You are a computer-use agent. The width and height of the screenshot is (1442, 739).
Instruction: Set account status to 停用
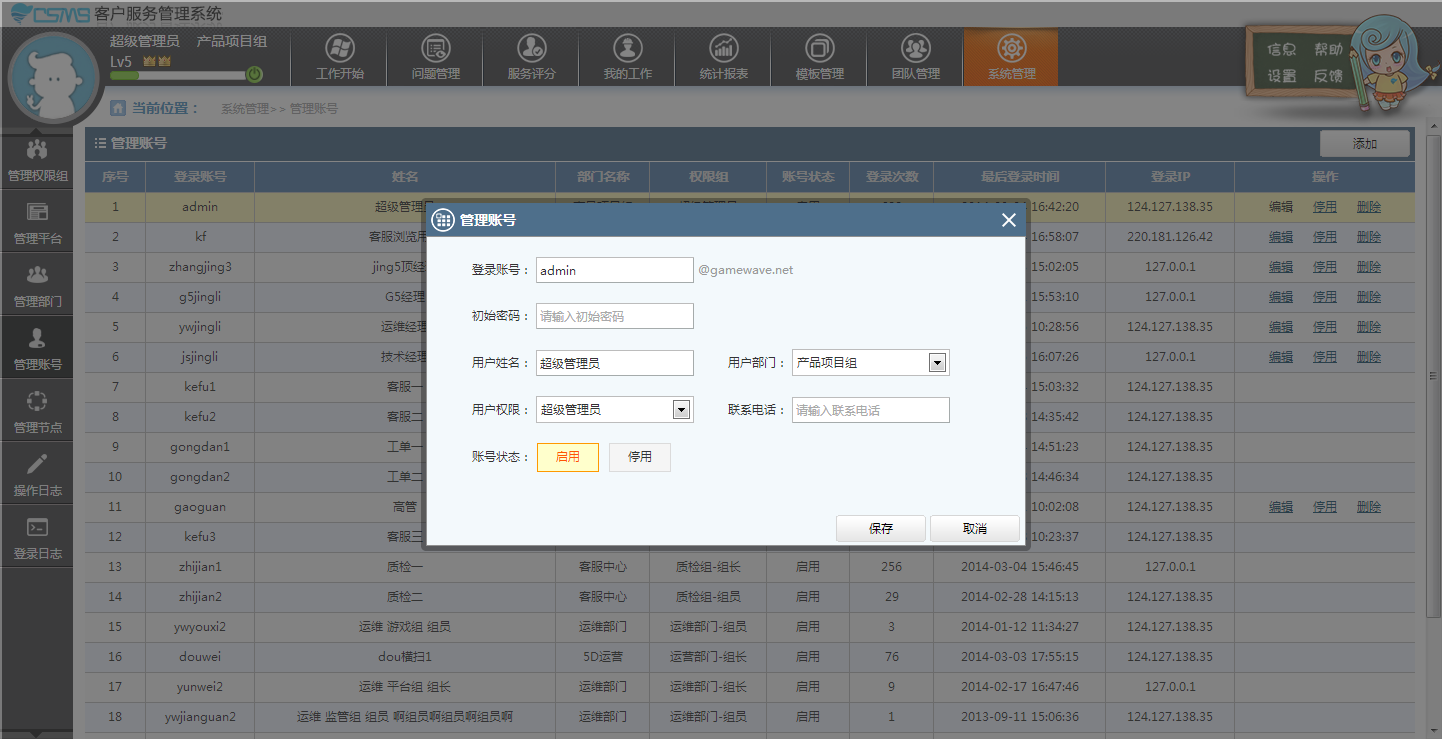[x=640, y=457]
